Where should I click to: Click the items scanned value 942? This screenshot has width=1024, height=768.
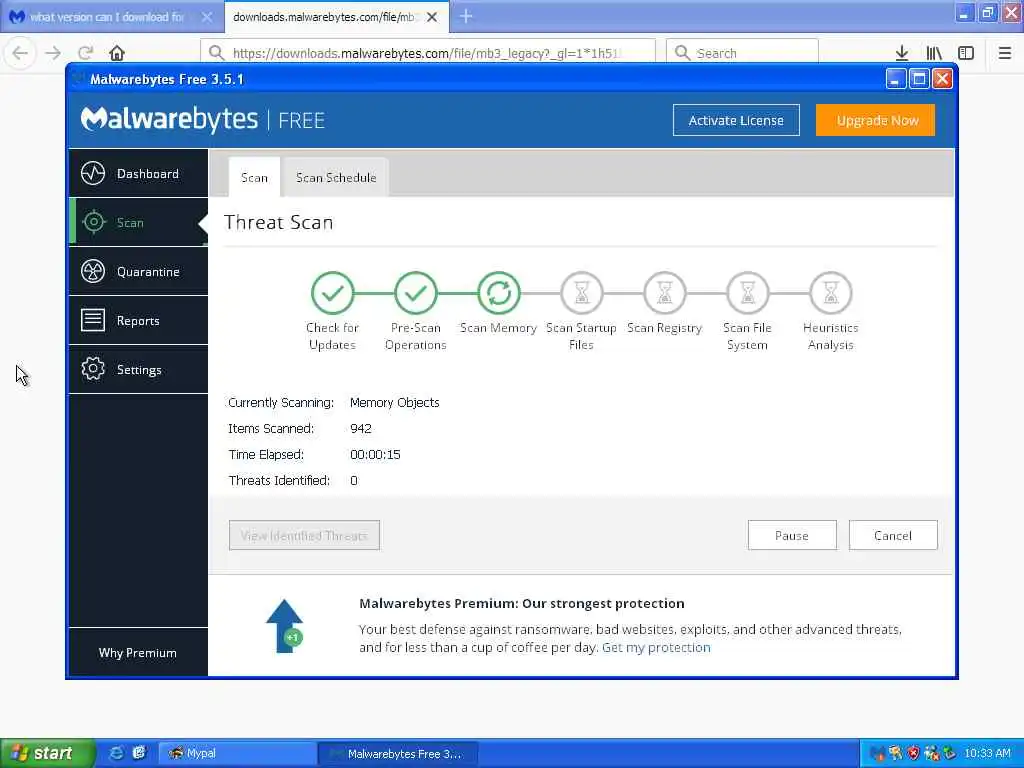[x=360, y=428]
